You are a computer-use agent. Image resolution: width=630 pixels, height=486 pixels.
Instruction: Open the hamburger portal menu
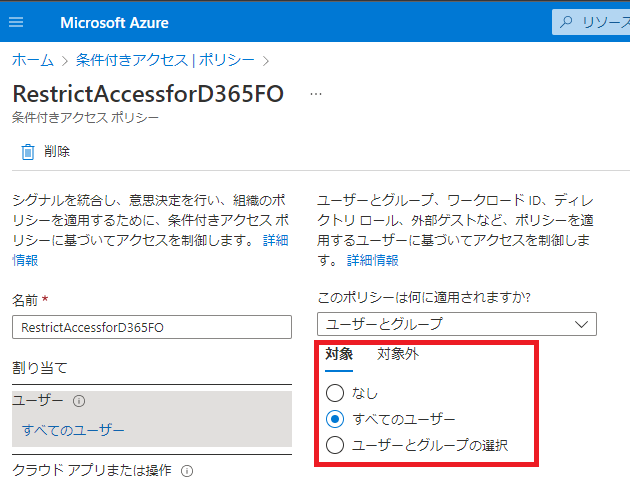pos(16,22)
